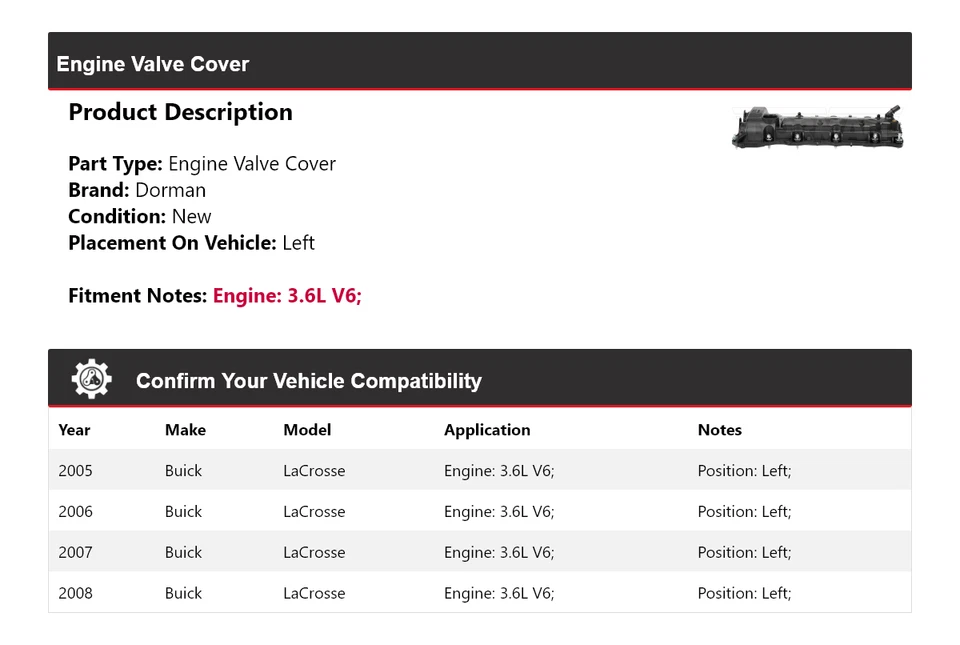Click the Condition: New text
Image resolution: width=960 pixels, height=645 pixels.
pyautogui.click(x=139, y=216)
